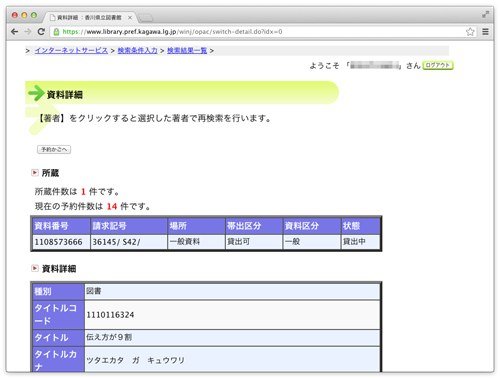Click the 図書 value cell

pyautogui.click(x=232, y=291)
